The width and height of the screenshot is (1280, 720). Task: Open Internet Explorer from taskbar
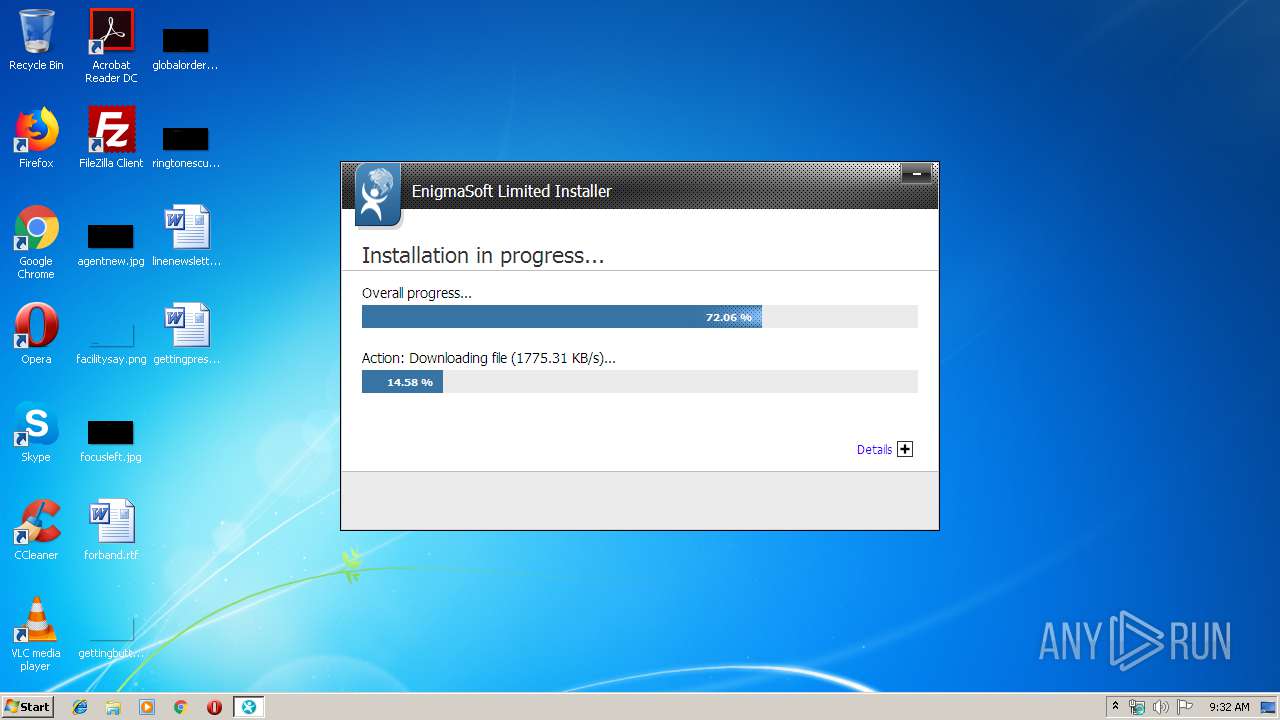pos(80,707)
